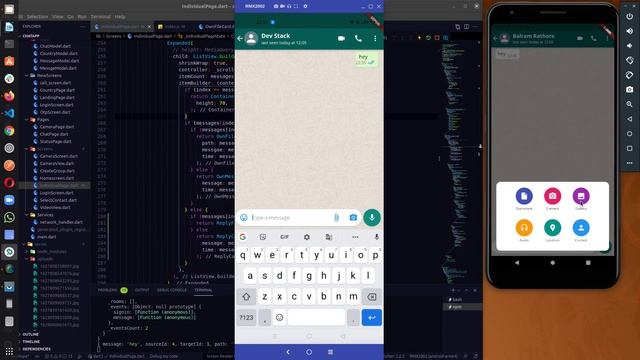Tap the green microphone record button
The height and width of the screenshot is (360, 640).
(372, 218)
